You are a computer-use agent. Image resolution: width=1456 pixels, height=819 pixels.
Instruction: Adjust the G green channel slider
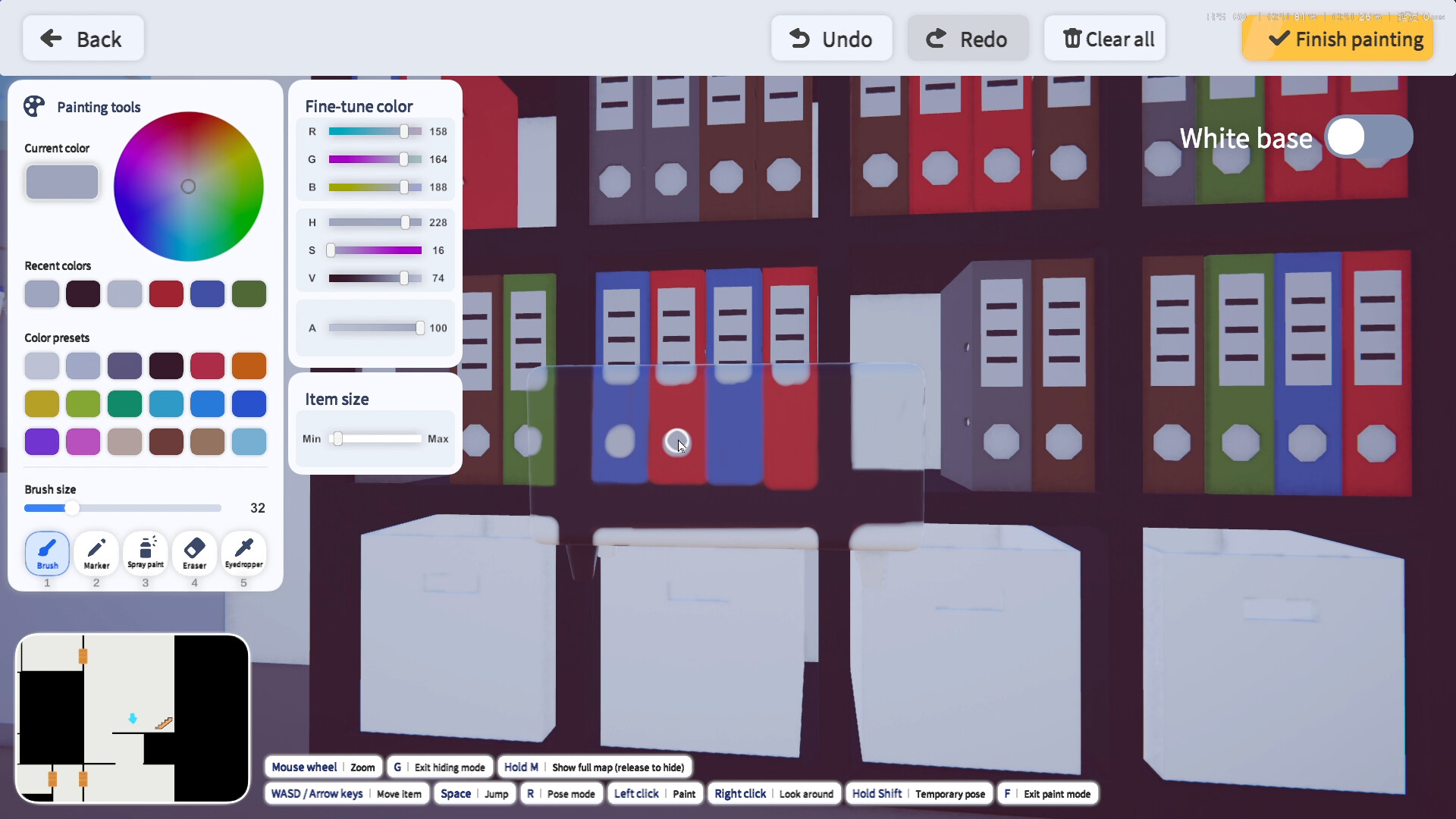coord(375,159)
